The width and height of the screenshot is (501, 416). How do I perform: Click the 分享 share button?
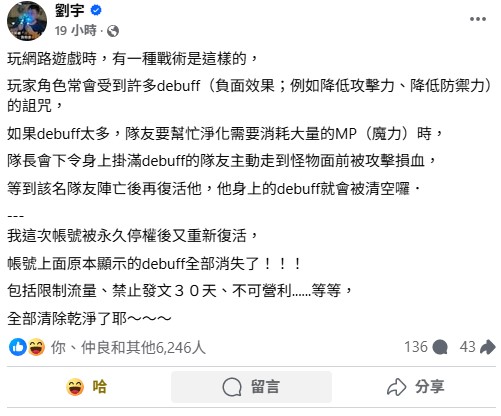tap(415, 387)
